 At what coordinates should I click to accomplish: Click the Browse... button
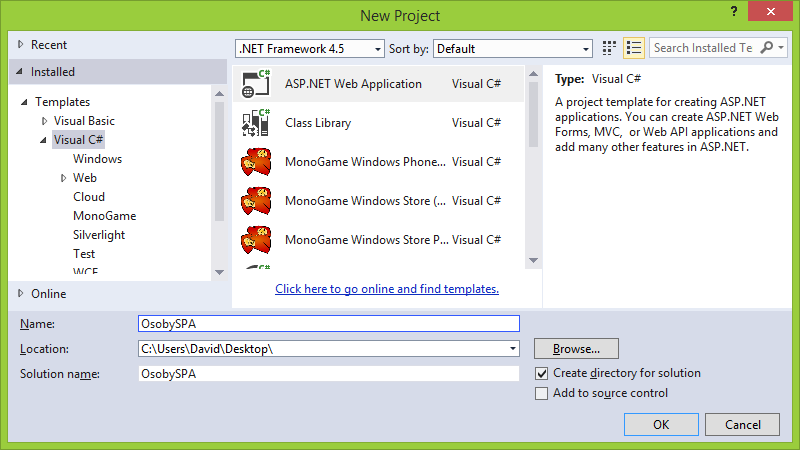(577, 349)
